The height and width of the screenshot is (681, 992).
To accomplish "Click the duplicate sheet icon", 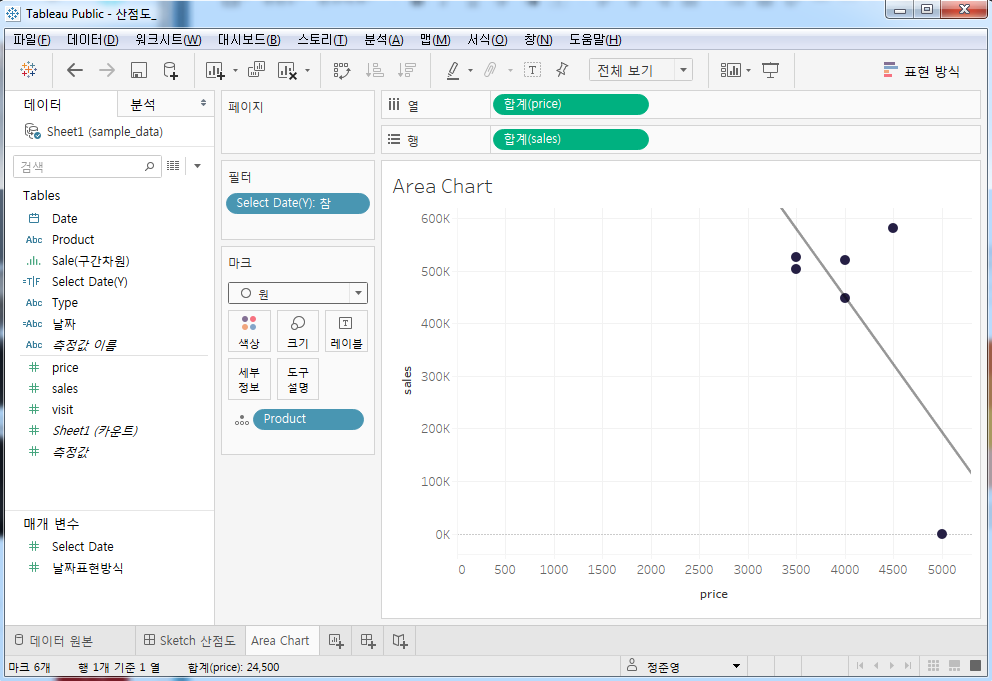I will pos(256,70).
